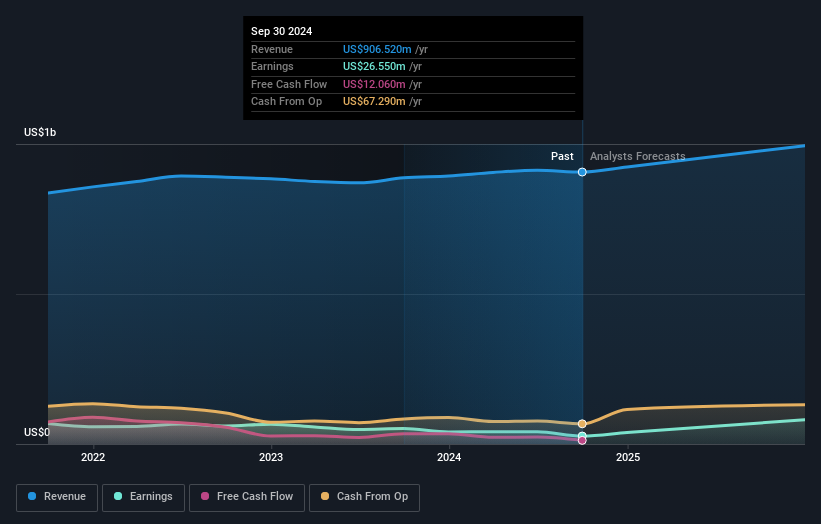Click the US$0 y-axis label

click(37, 432)
